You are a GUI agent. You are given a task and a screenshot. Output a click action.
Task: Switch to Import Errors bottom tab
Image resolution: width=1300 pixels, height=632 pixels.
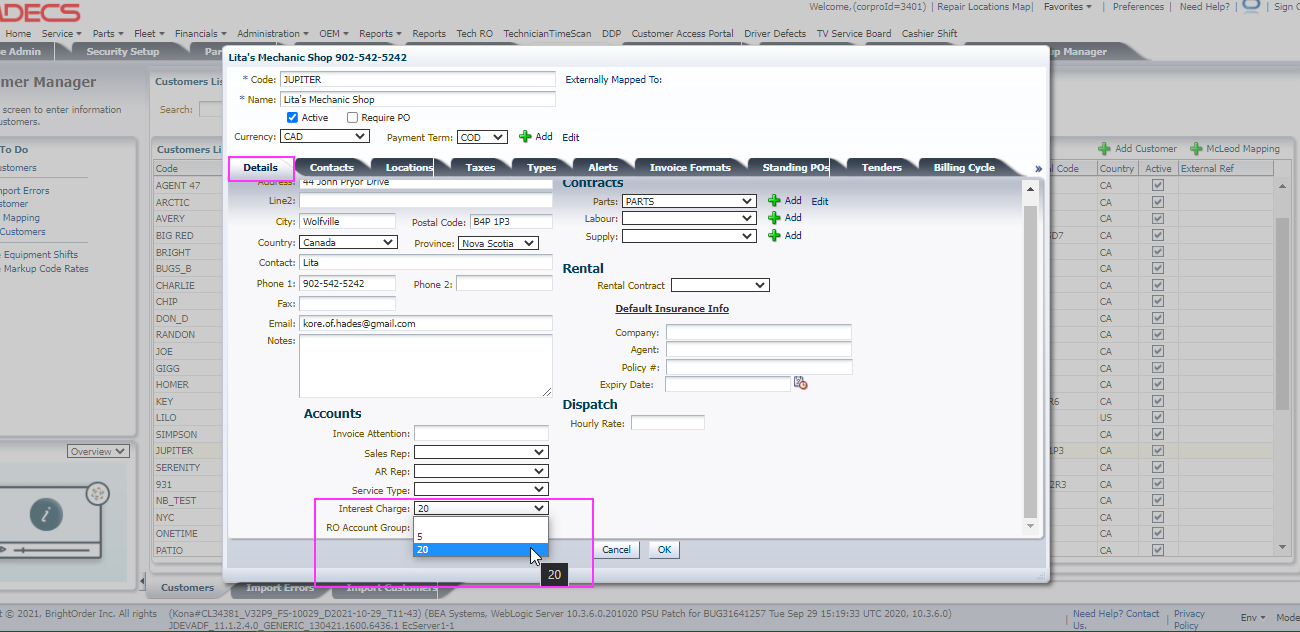point(280,587)
